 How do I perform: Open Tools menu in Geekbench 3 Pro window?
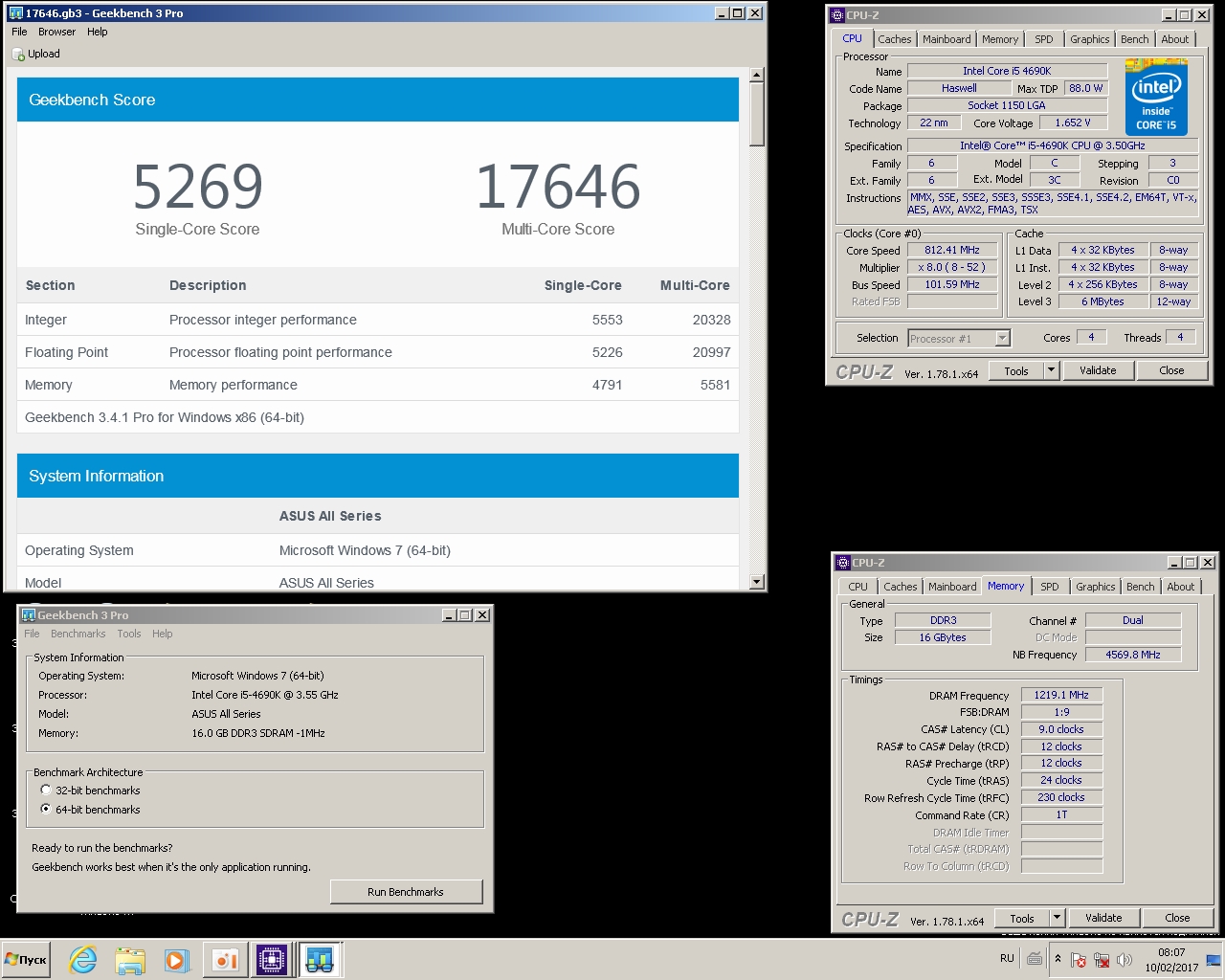tap(129, 634)
